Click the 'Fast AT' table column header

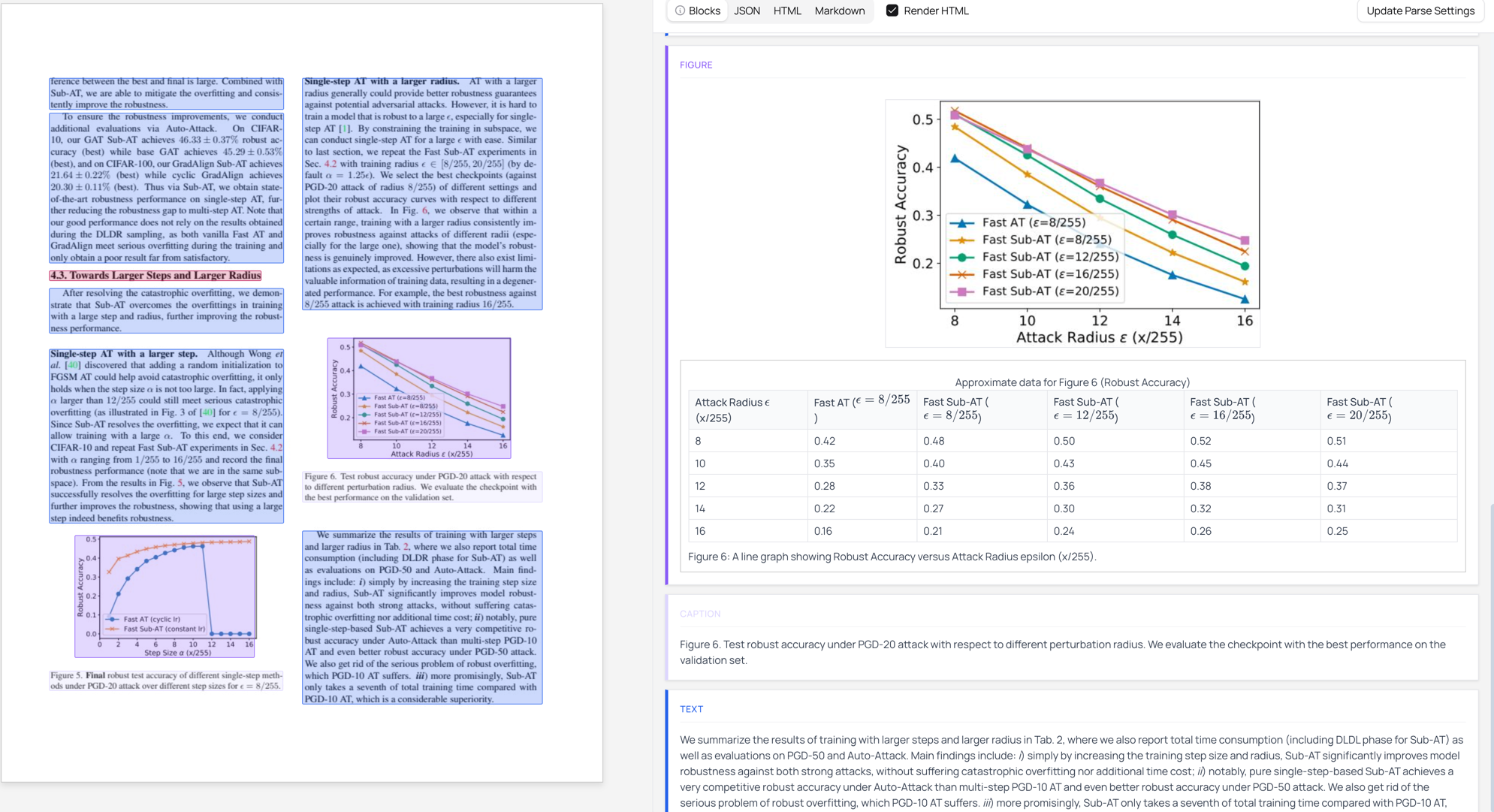(862, 410)
